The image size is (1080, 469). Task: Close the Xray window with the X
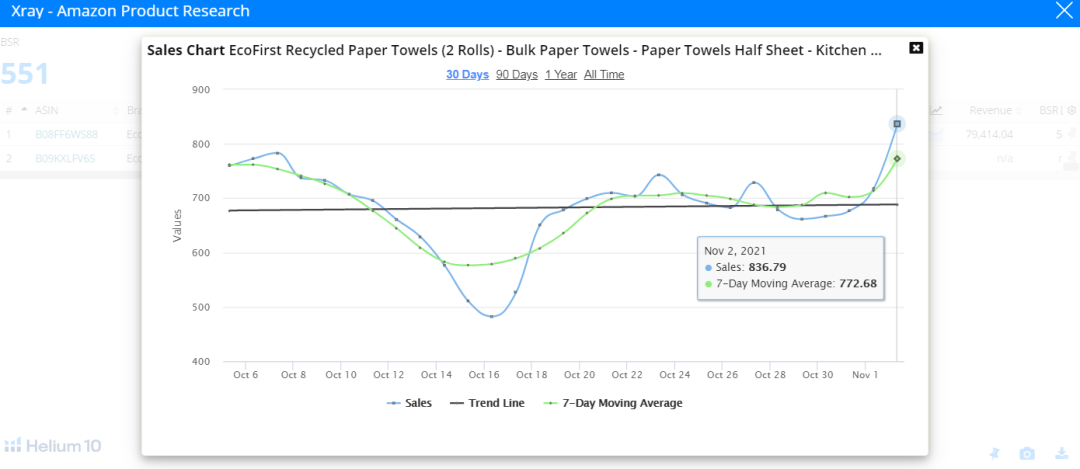(1064, 11)
